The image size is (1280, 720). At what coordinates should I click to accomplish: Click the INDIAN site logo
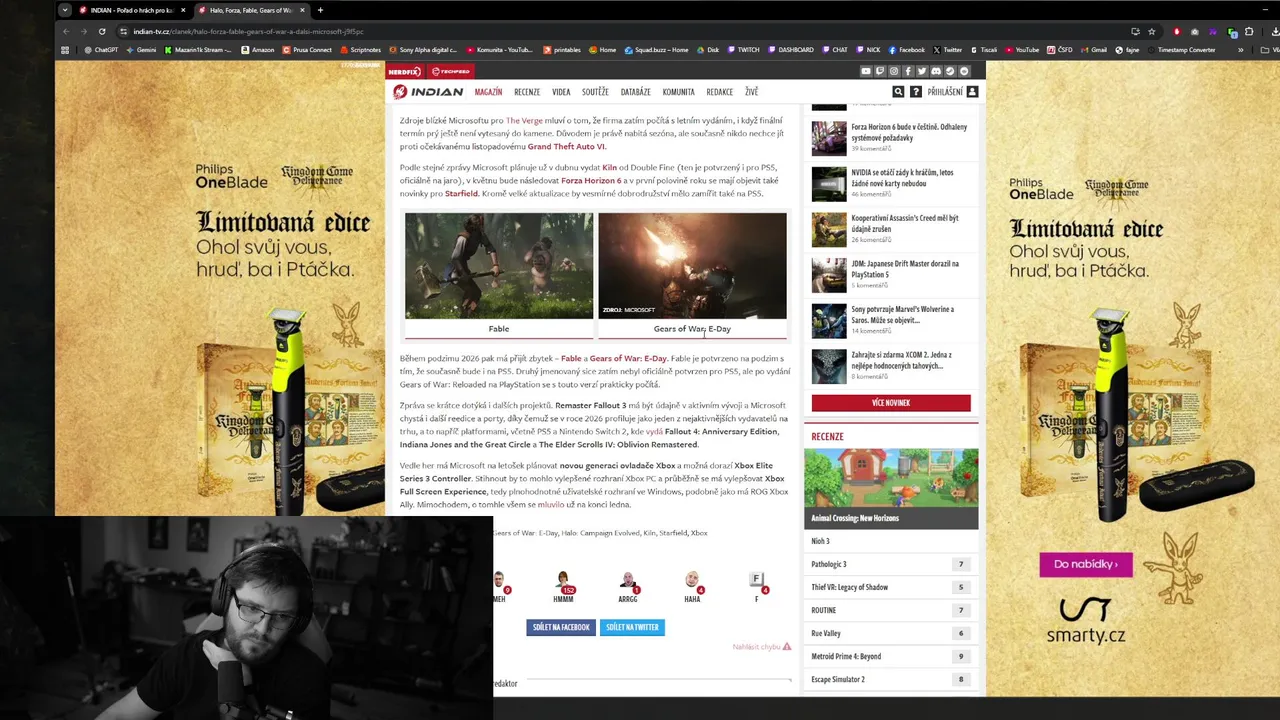click(428, 92)
